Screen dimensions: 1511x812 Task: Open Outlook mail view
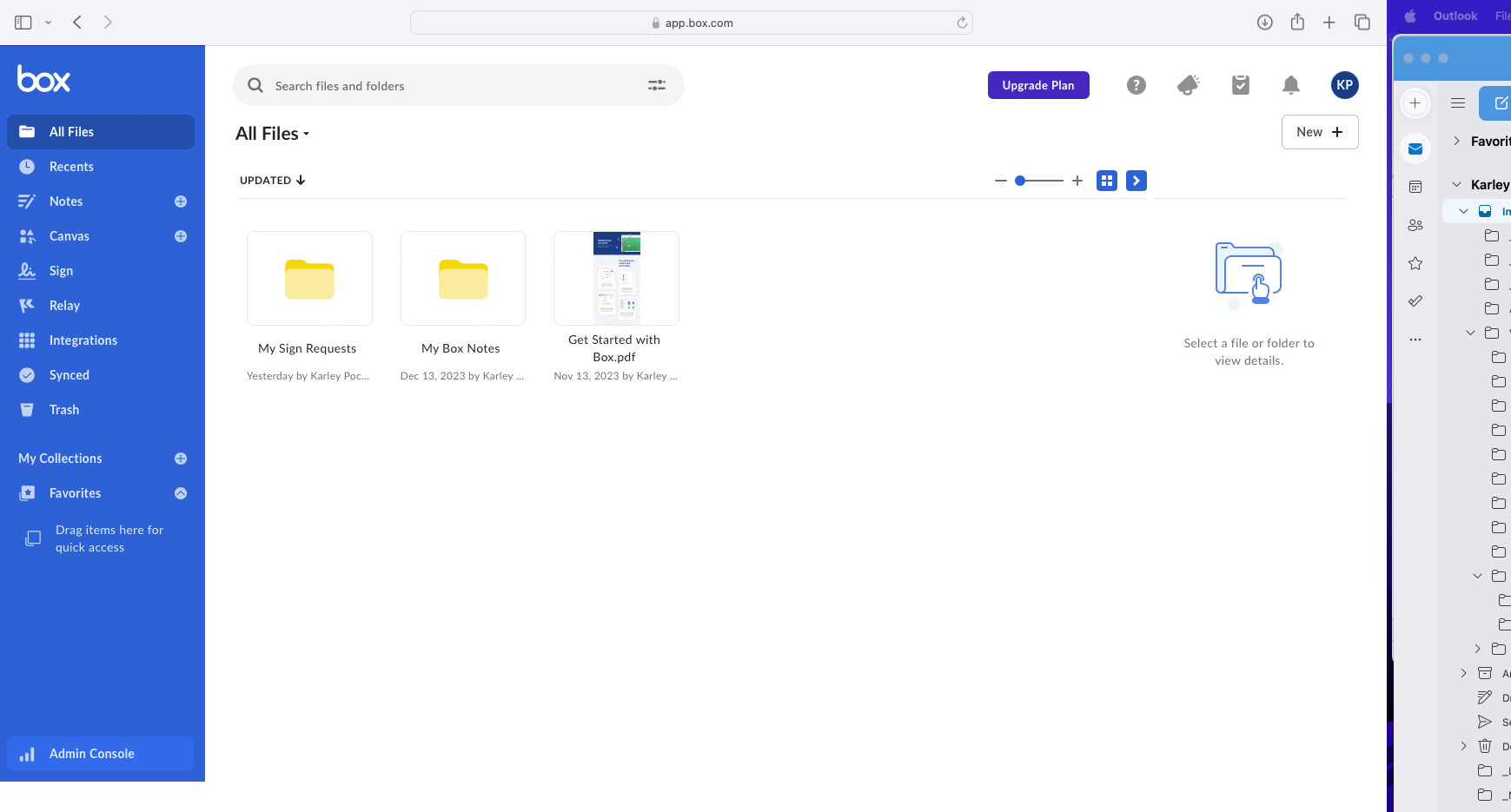pyautogui.click(x=1415, y=149)
